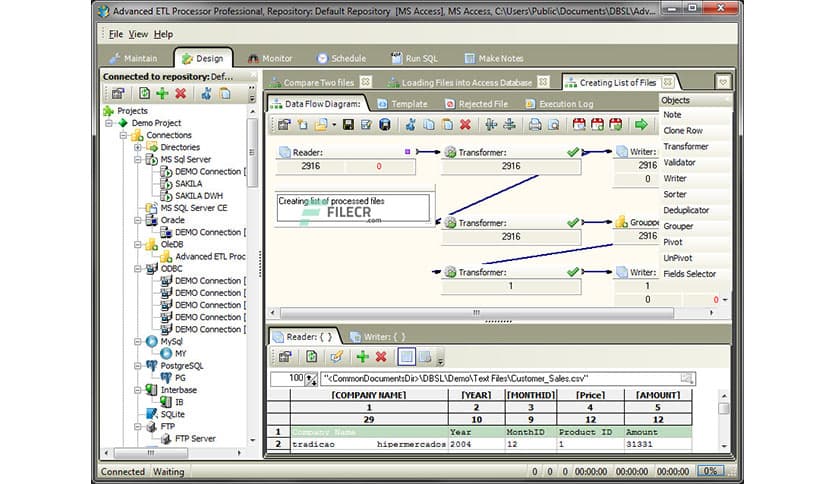Expand the Directories tree node
836x484 pixels.
click(x=138, y=147)
